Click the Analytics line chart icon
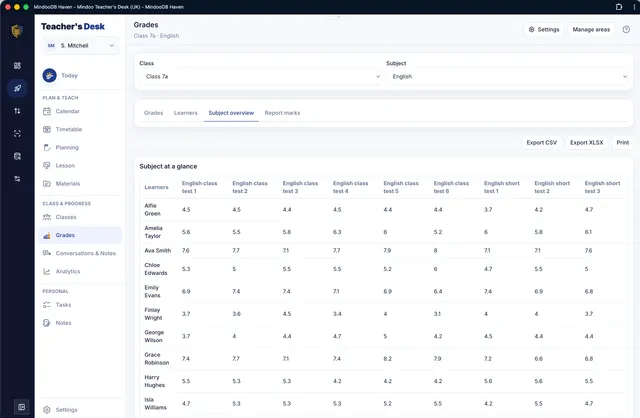This screenshot has height=418, width=640. click(x=47, y=271)
